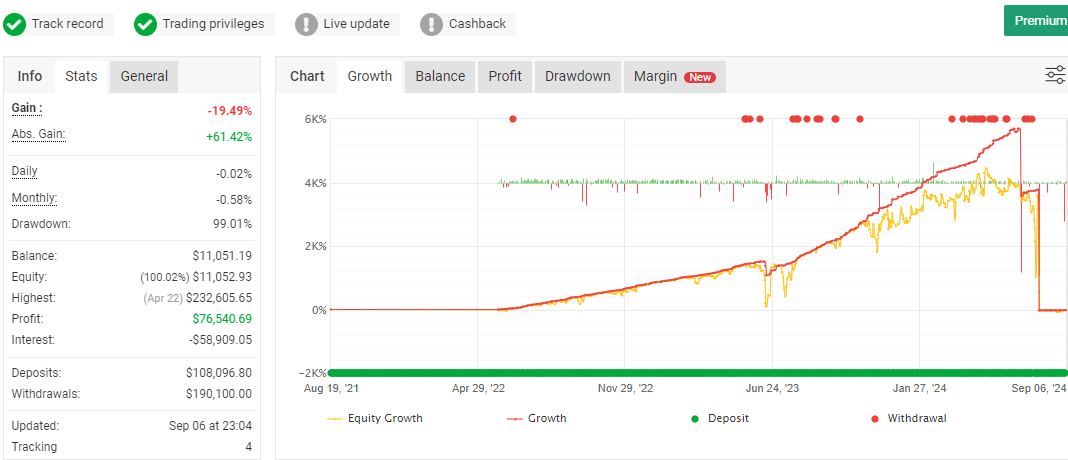Switch to the Chart tab
Image resolution: width=1068 pixels, height=460 pixels.
[307, 76]
